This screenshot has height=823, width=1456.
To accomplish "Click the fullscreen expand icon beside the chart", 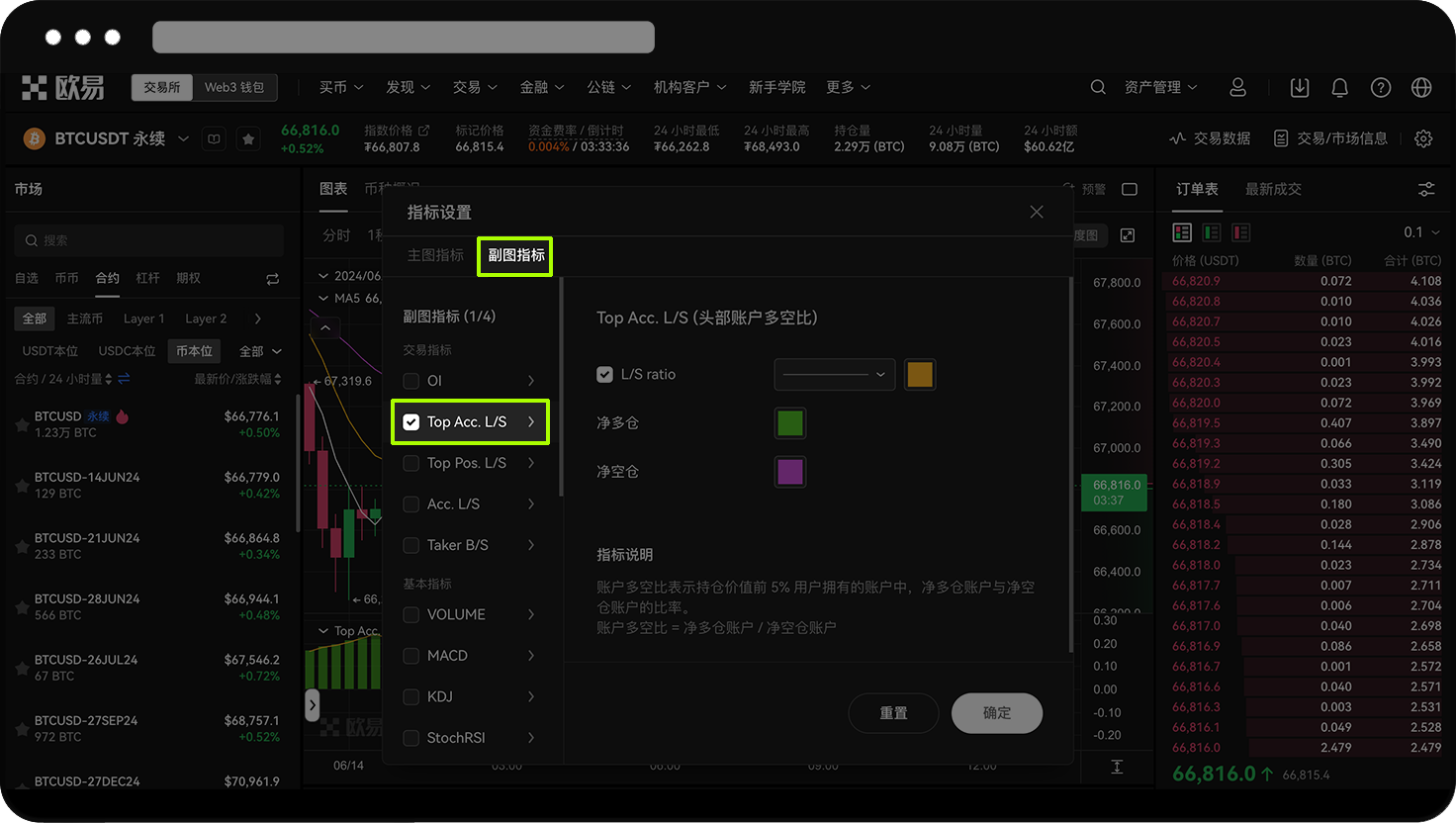I will coord(1129,235).
